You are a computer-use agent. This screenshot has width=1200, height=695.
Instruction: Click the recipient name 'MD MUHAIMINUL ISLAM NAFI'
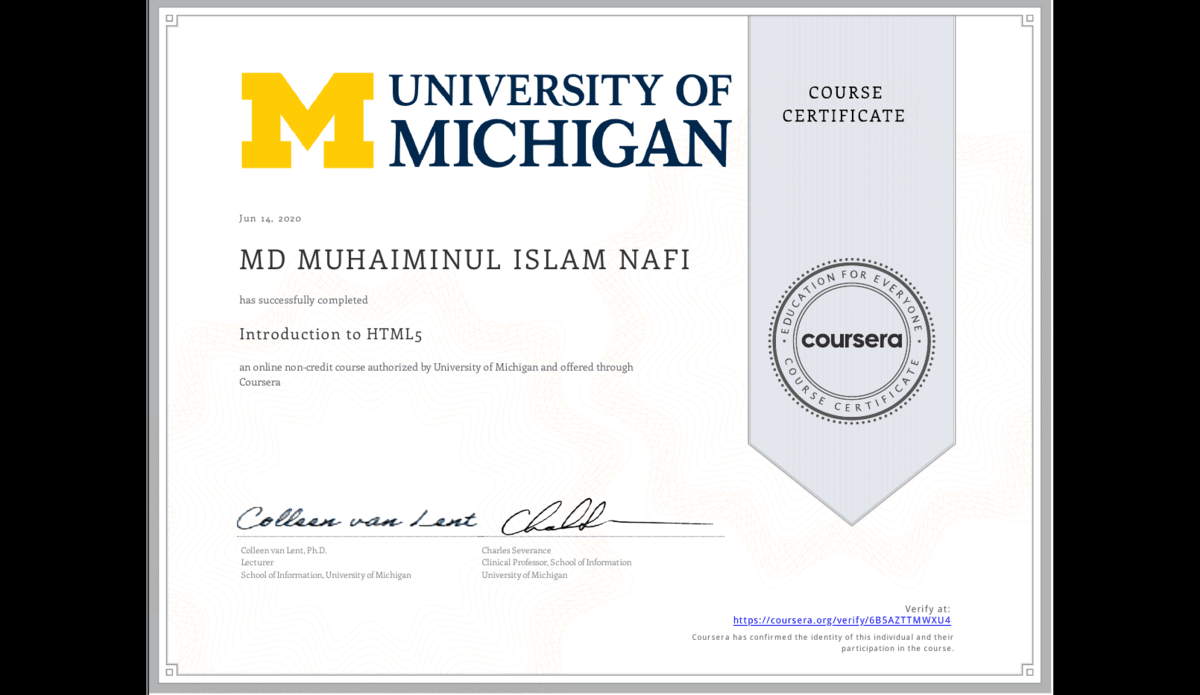pos(465,260)
